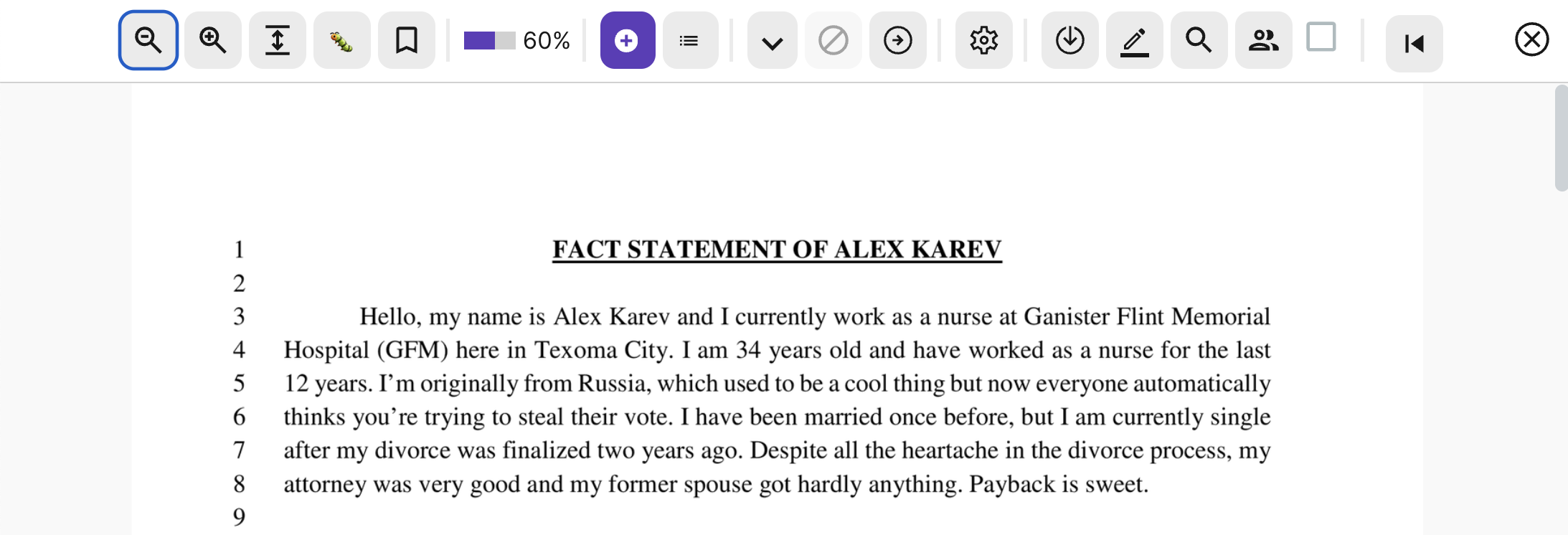
Task: Open settings with the gear icon
Action: click(x=983, y=40)
